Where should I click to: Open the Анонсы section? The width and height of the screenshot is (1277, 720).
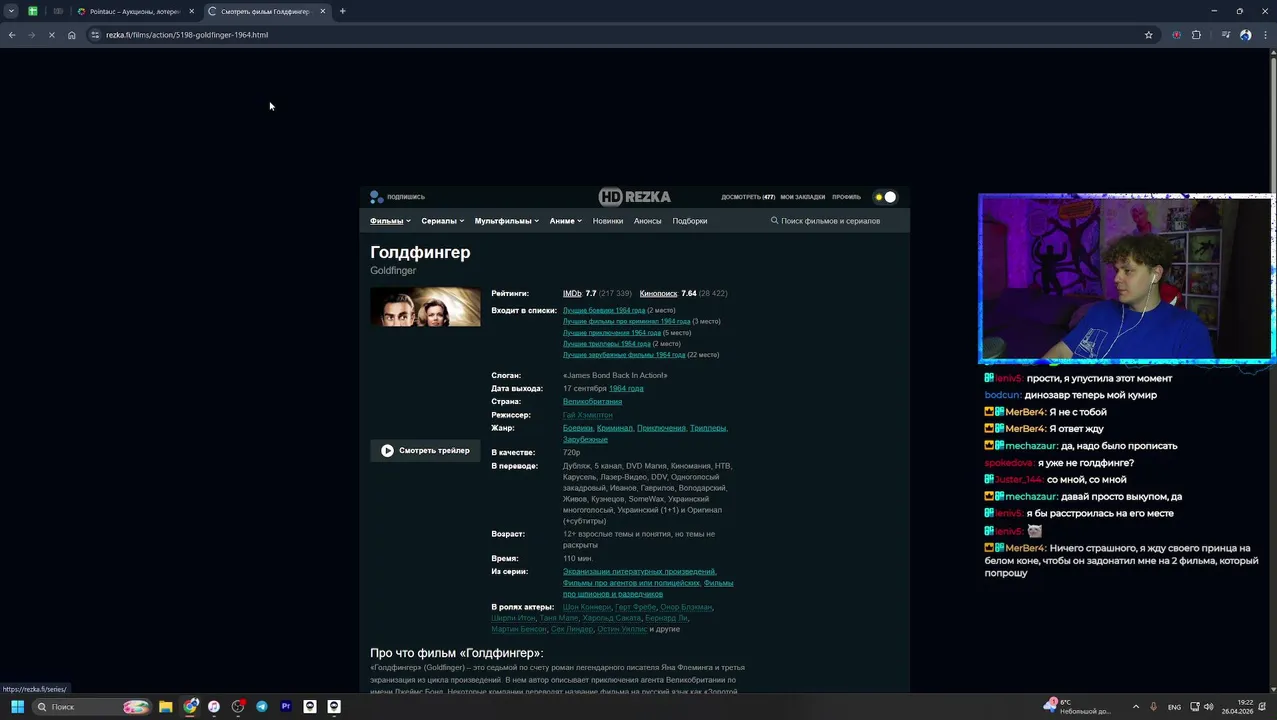coord(648,221)
